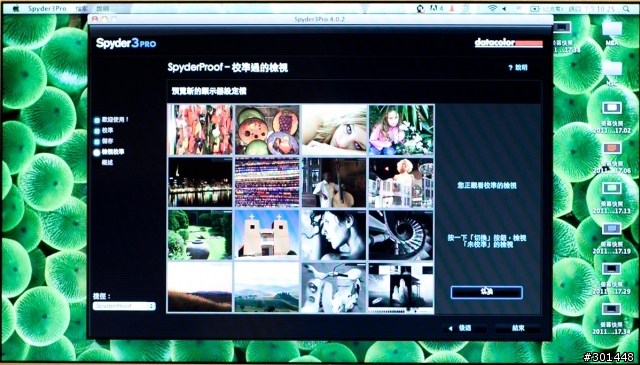Viewport: 640px width, 365px height.
Task: Open the colorful beads stripes thumbnail
Action: [267, 182]
